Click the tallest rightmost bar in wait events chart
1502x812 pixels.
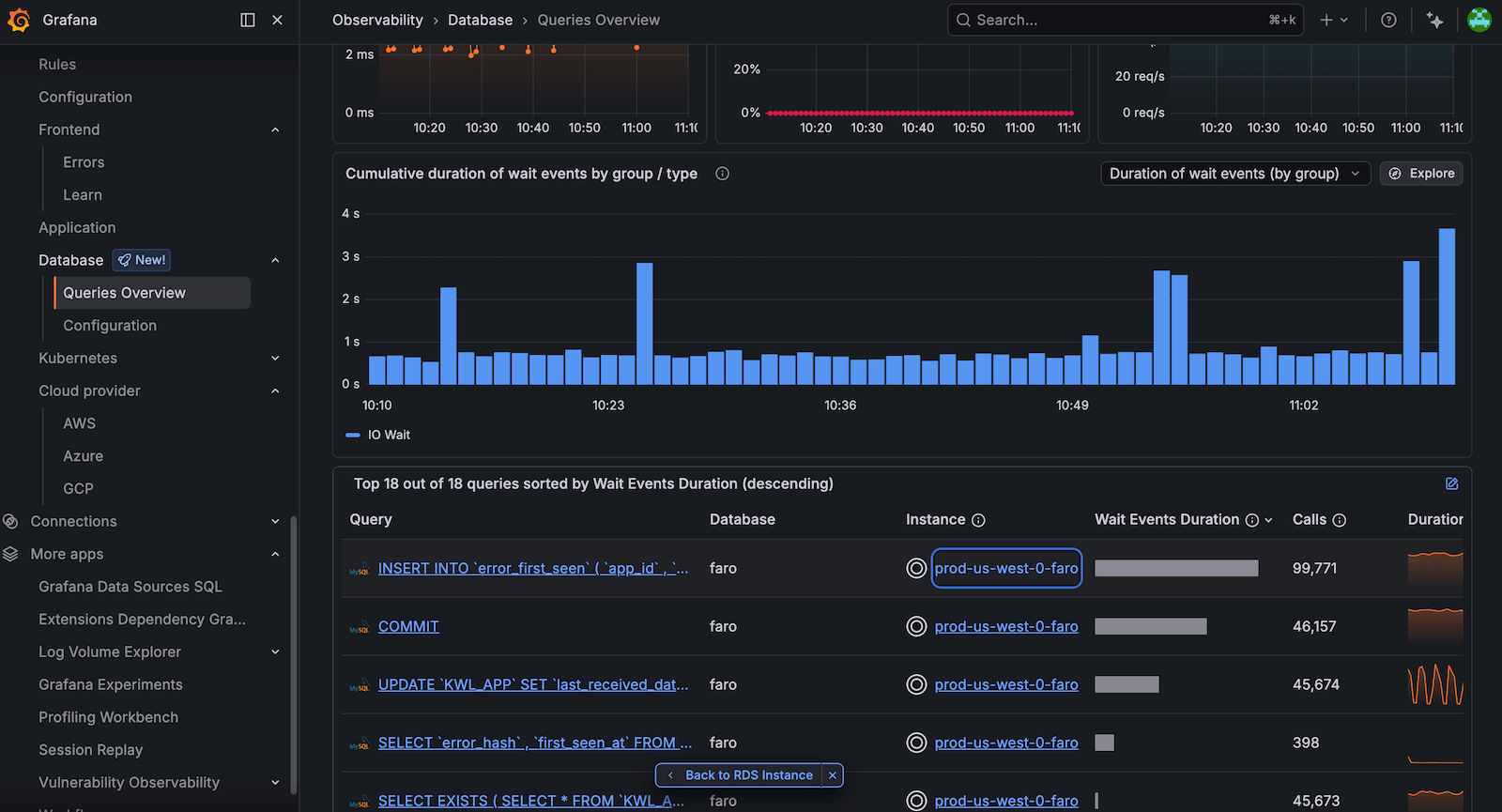point(1447,306)
